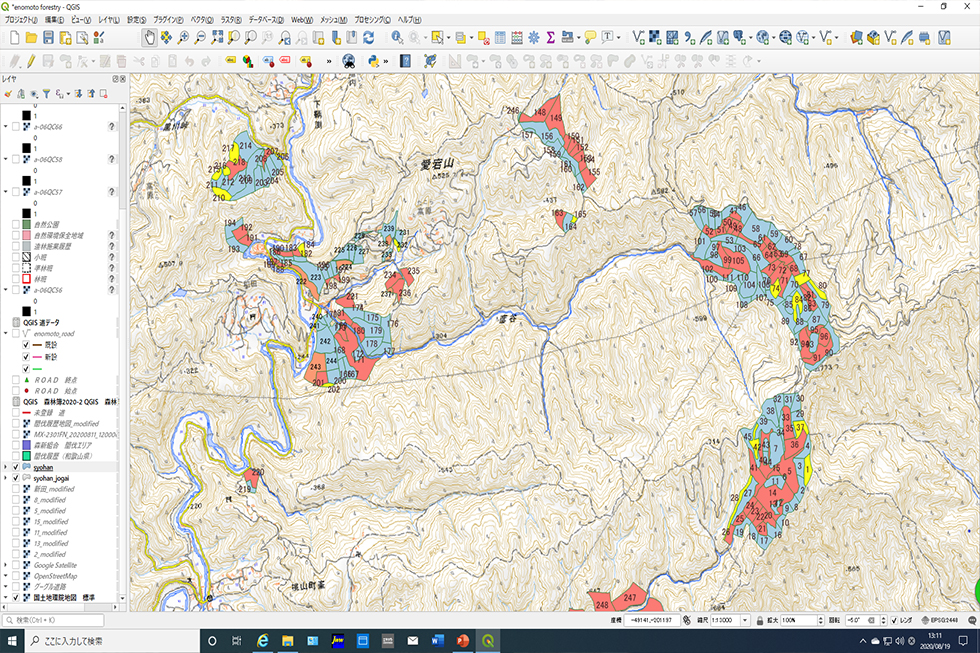Open the プロジェクト menu
Viewport: 980px width, 653px height.
pos(21,20)
